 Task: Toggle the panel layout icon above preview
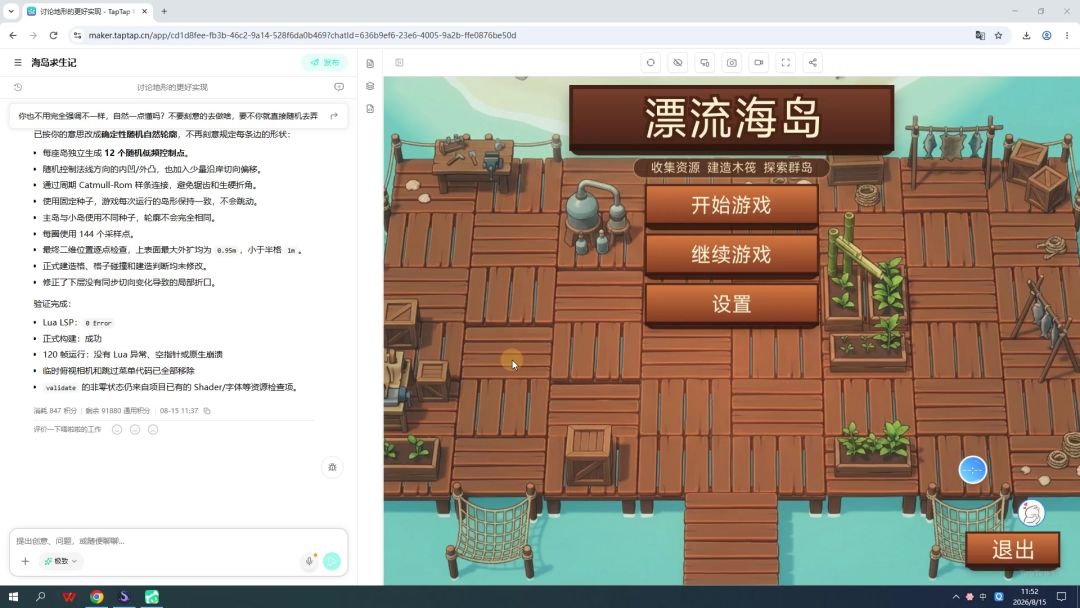pyautogui.click(x=399, y=63)
